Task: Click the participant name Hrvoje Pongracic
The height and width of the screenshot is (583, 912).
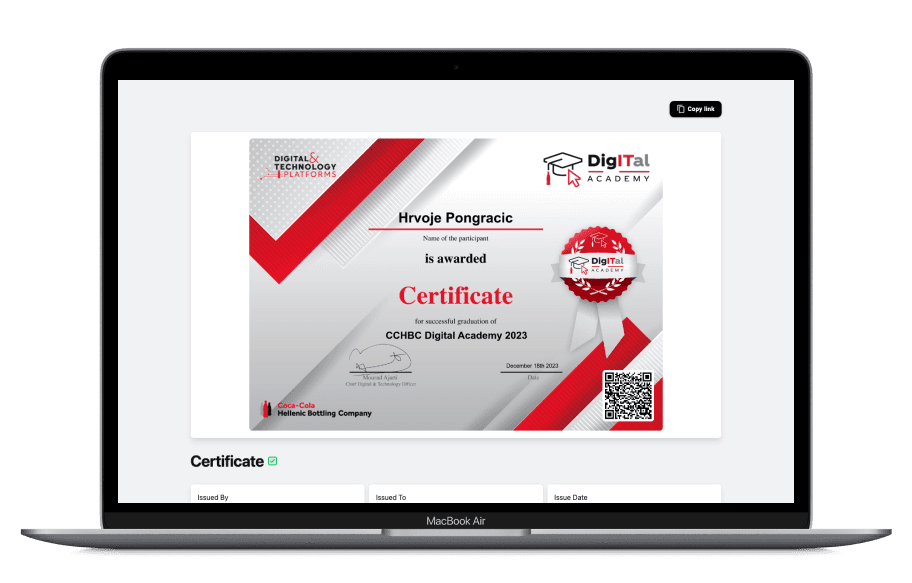Action: pos(455,218)
